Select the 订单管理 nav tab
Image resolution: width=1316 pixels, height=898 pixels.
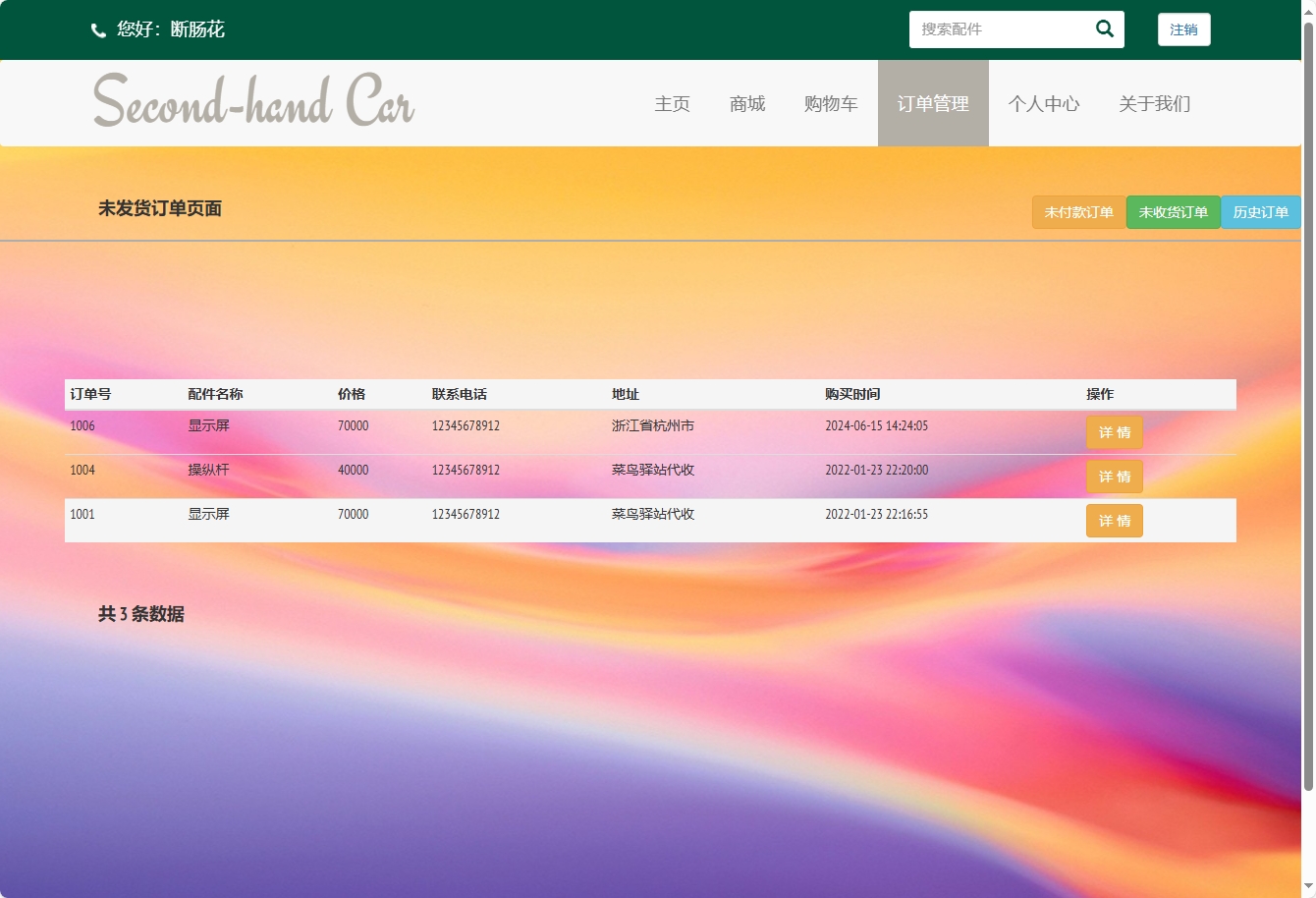pos(932,103)
